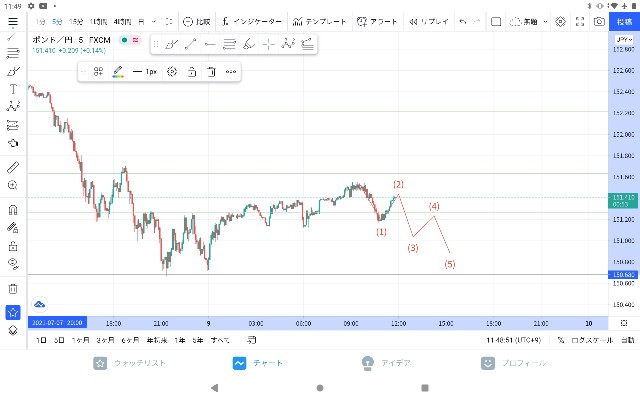Tap the Android home navigation button
The height and width of the screenshot is (400, 640).
tap(320, 388)
